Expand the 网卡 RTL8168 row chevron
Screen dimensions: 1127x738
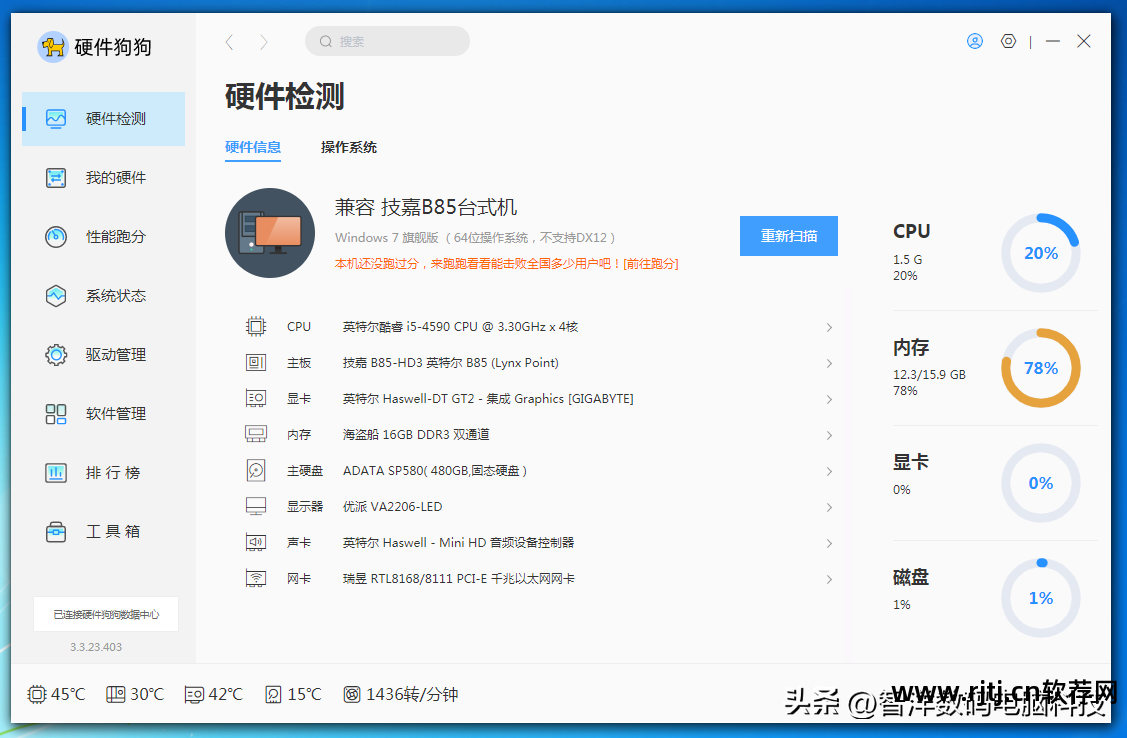(829, 579)
